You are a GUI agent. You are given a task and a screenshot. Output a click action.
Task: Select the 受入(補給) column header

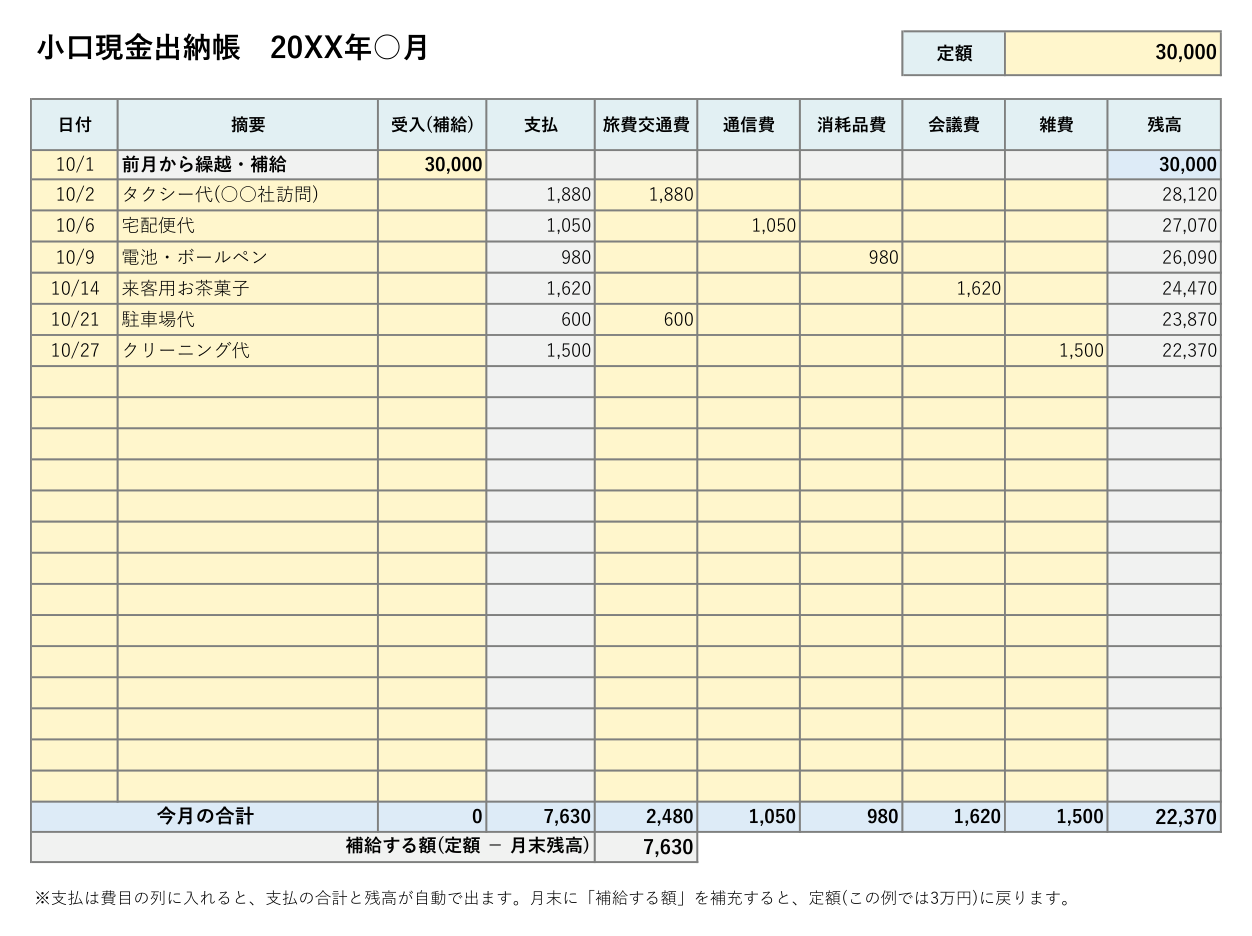pos(432,125)
